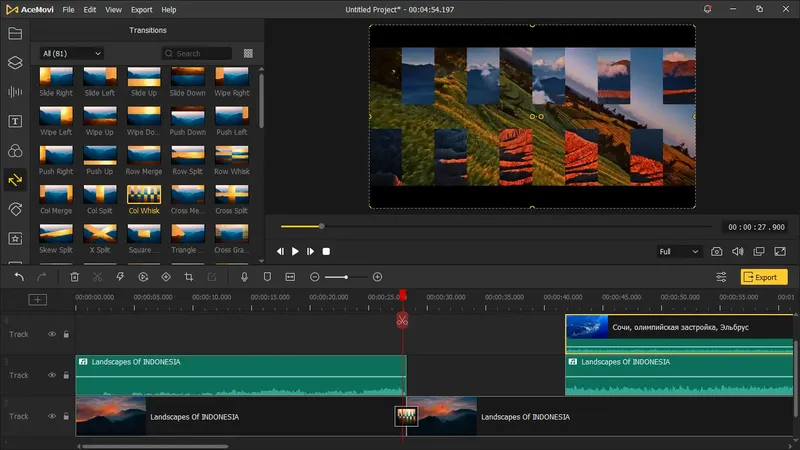Click the split scissors icon in toolbar
This screenshot has height=450, width=800.
[x=97, y=277]
